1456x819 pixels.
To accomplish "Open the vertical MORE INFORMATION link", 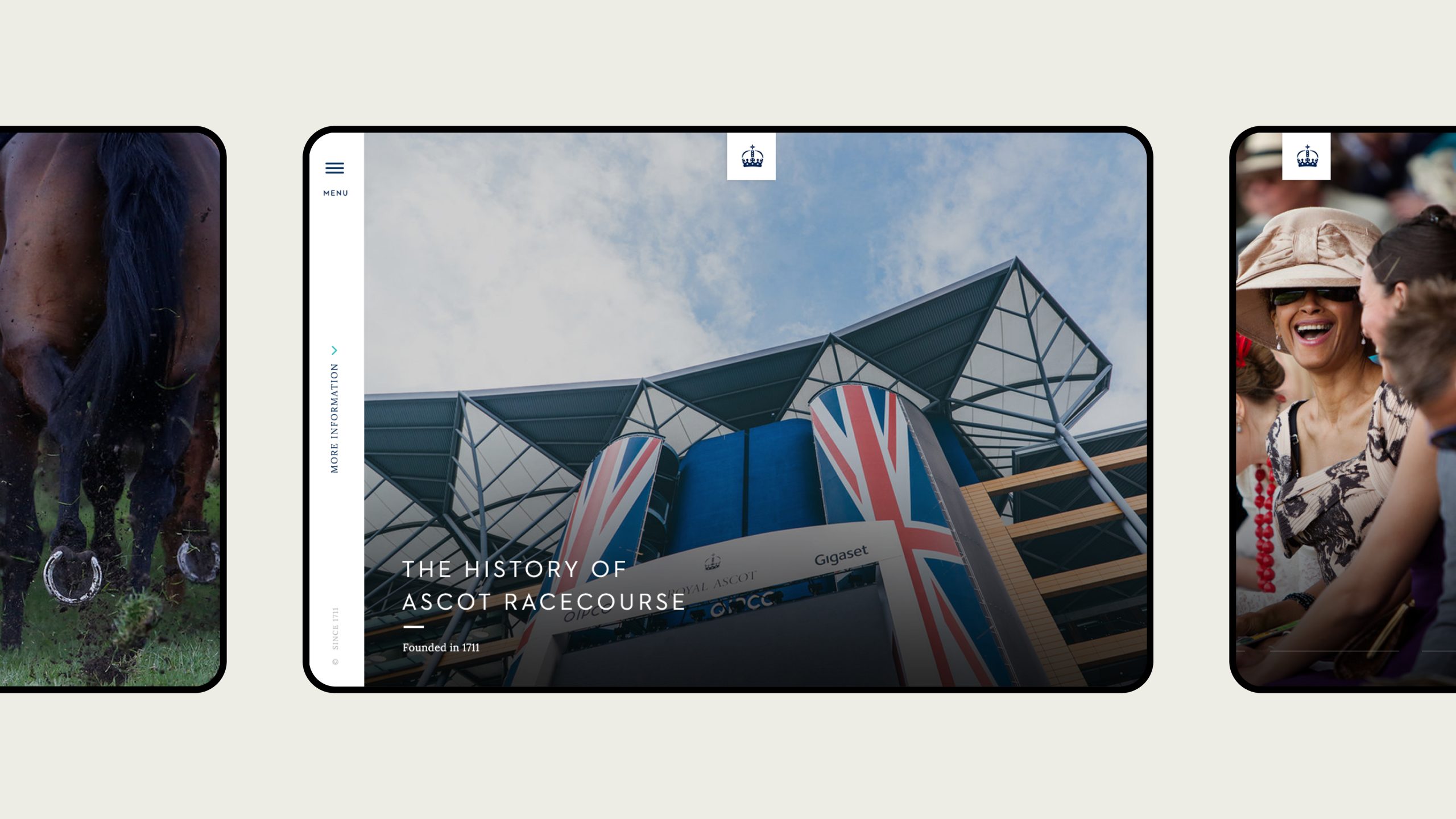I will click(x=334, y=418).
